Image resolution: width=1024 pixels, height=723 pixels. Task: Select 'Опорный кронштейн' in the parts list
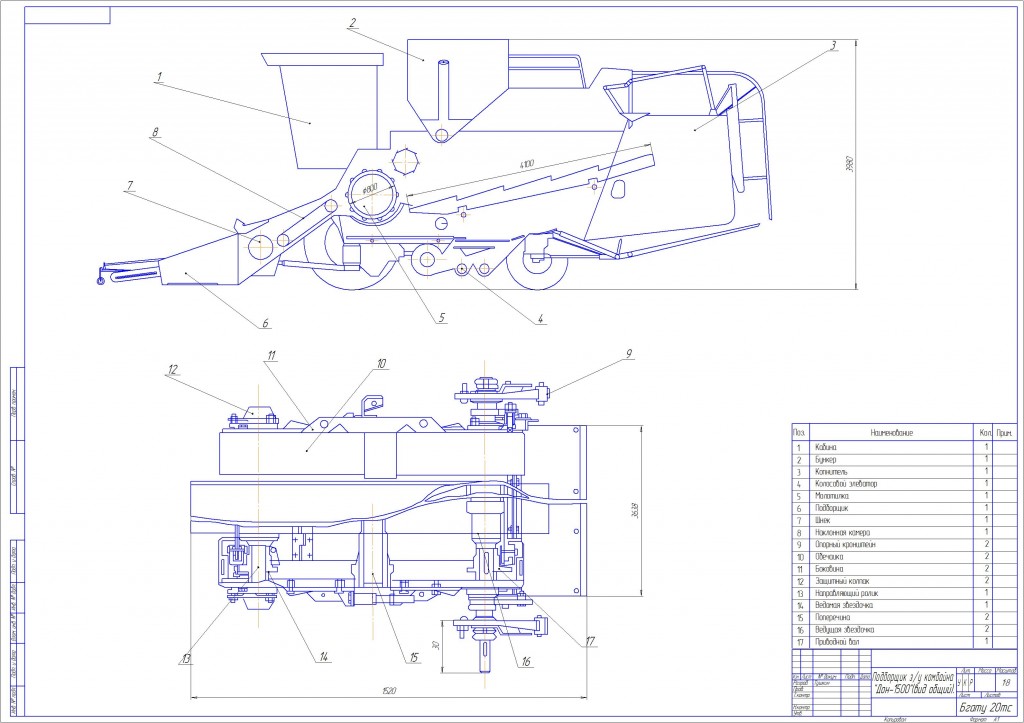[846, 545]
